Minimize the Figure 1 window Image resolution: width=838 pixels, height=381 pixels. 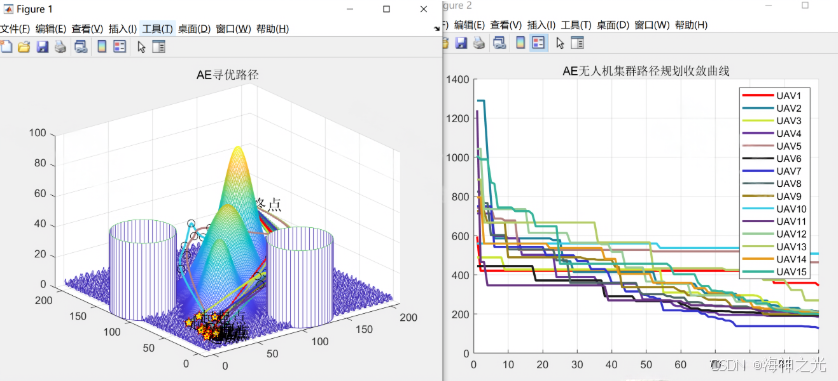[x=350, y=9]
